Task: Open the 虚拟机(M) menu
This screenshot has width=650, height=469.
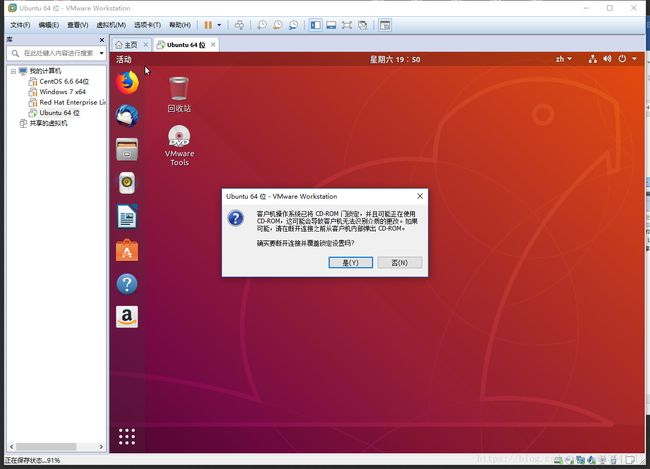Action: pyautogui.click(x=111, y=25)
